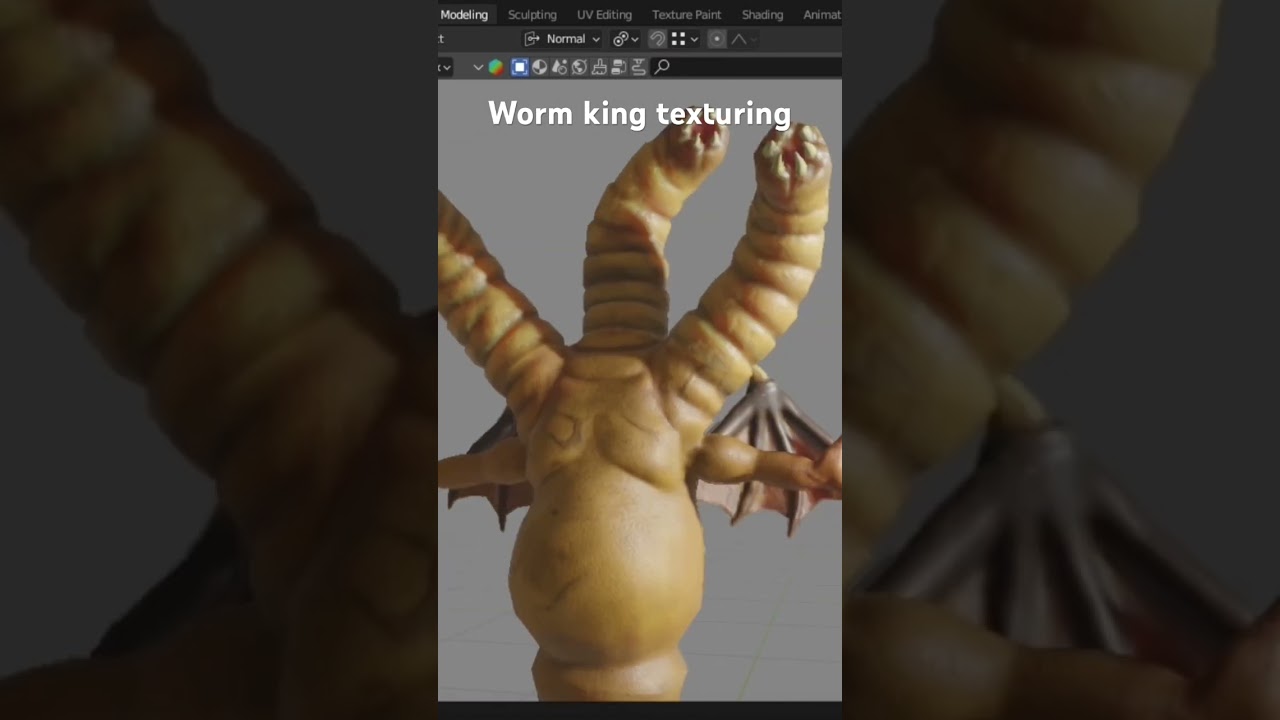Image resolution: width=1280 pixels, height=720 pixels.
Task: Toggle proportional editing
Action: point(717,39)
